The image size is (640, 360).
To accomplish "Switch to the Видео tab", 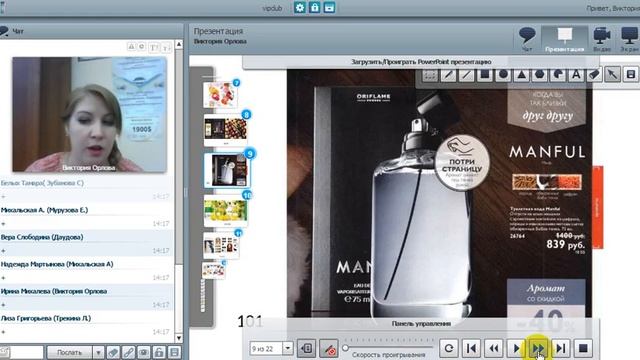I will click(602, 39).
